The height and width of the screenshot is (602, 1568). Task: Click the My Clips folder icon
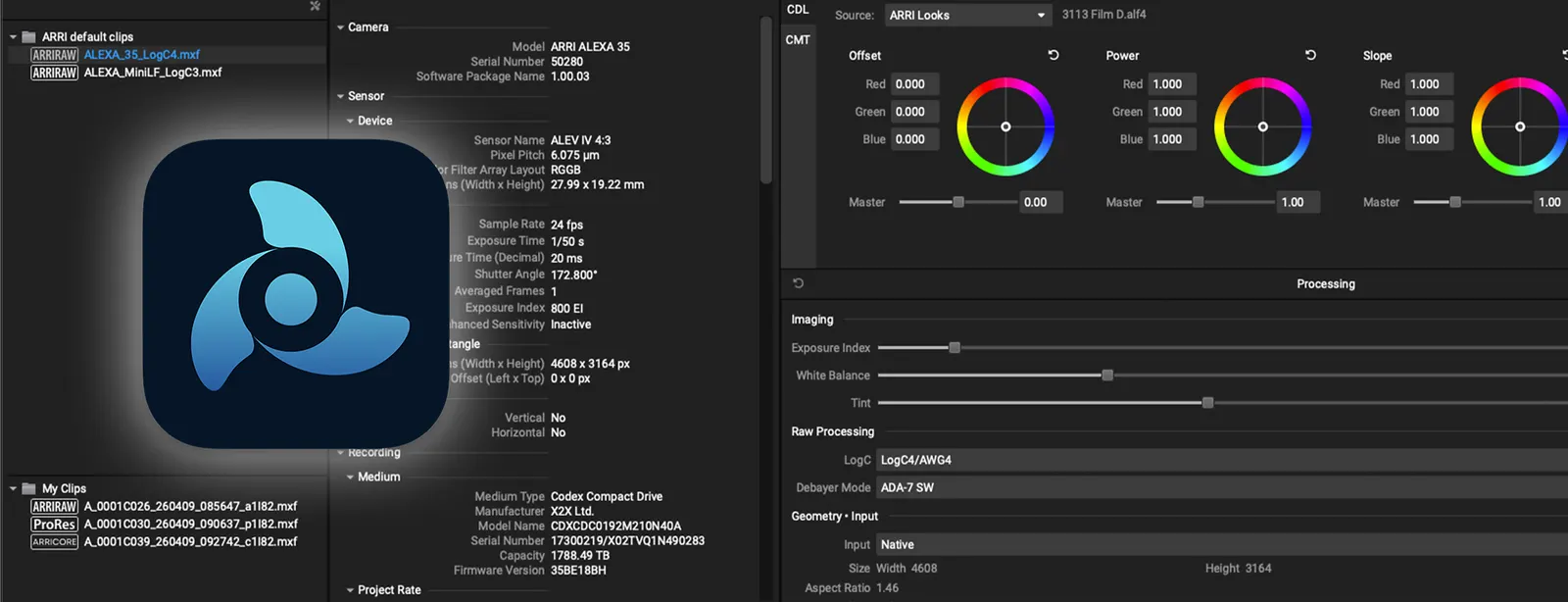(x=29, y=488)
